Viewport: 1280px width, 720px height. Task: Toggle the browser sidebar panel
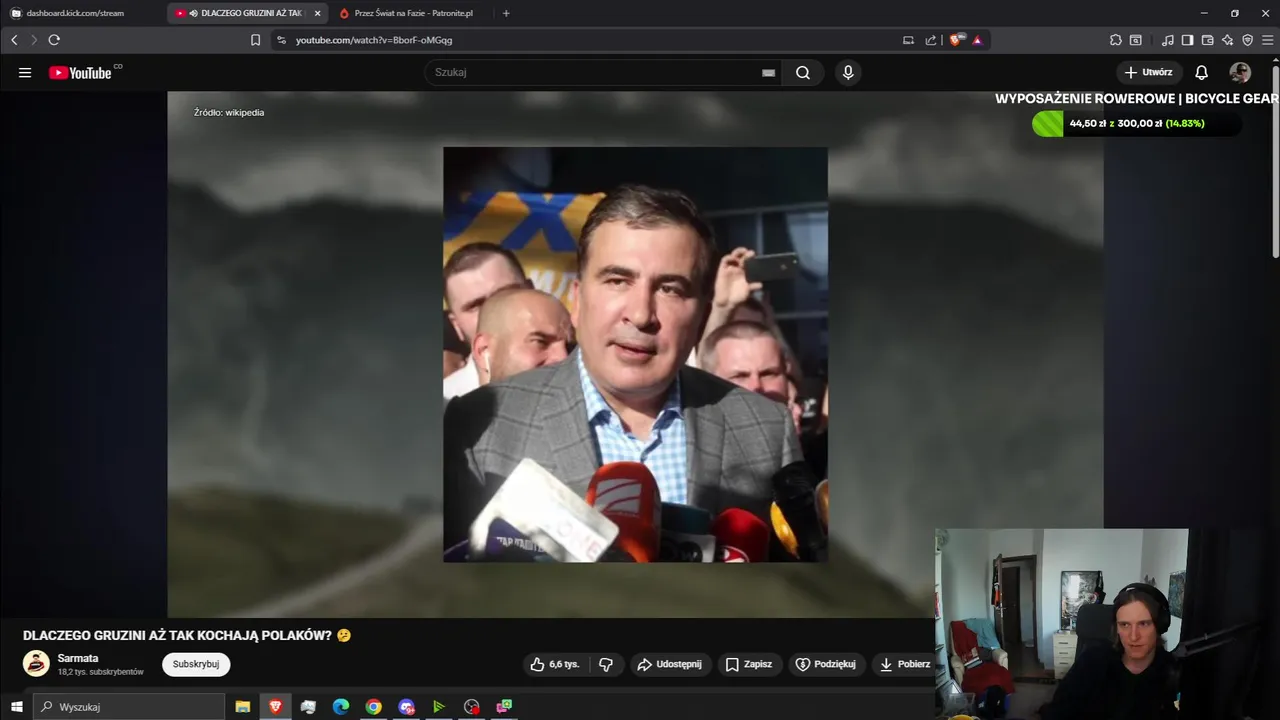point(1187,40)
